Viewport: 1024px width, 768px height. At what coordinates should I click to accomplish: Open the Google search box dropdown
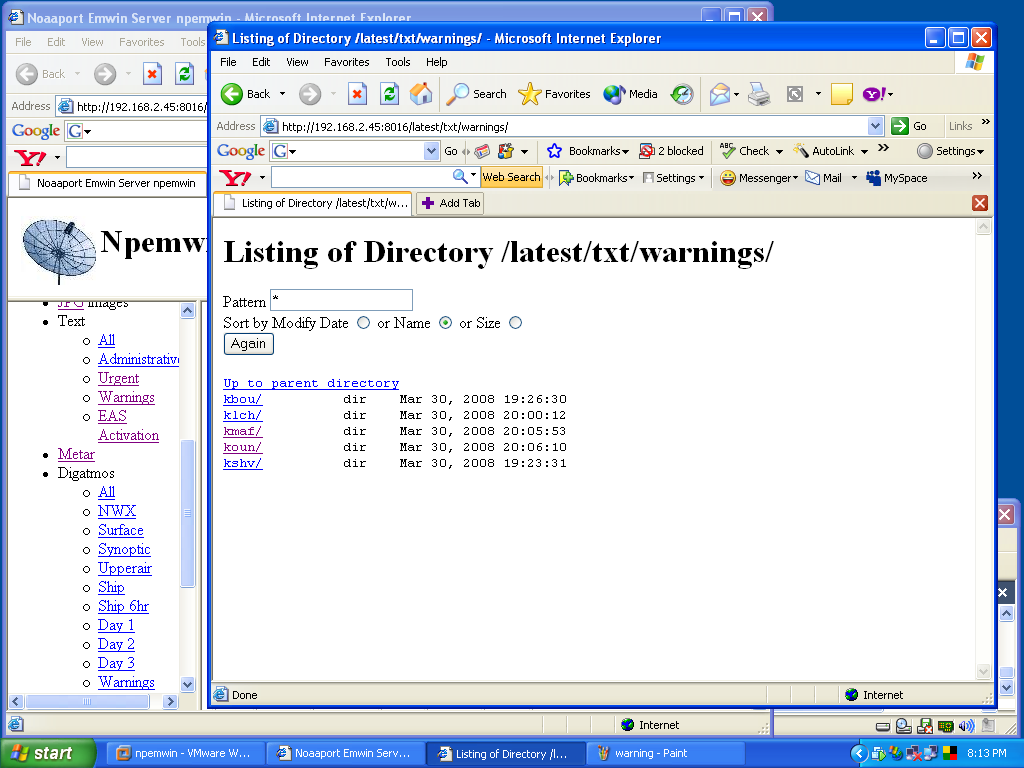pos(431,151)
